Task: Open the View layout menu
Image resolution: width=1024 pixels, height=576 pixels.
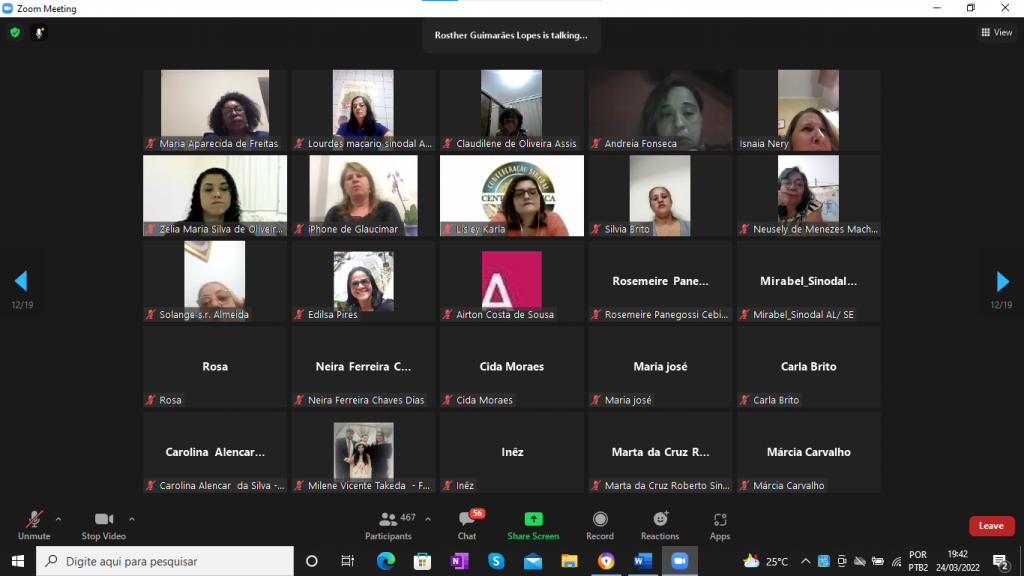Action: [x=997, y=33]
